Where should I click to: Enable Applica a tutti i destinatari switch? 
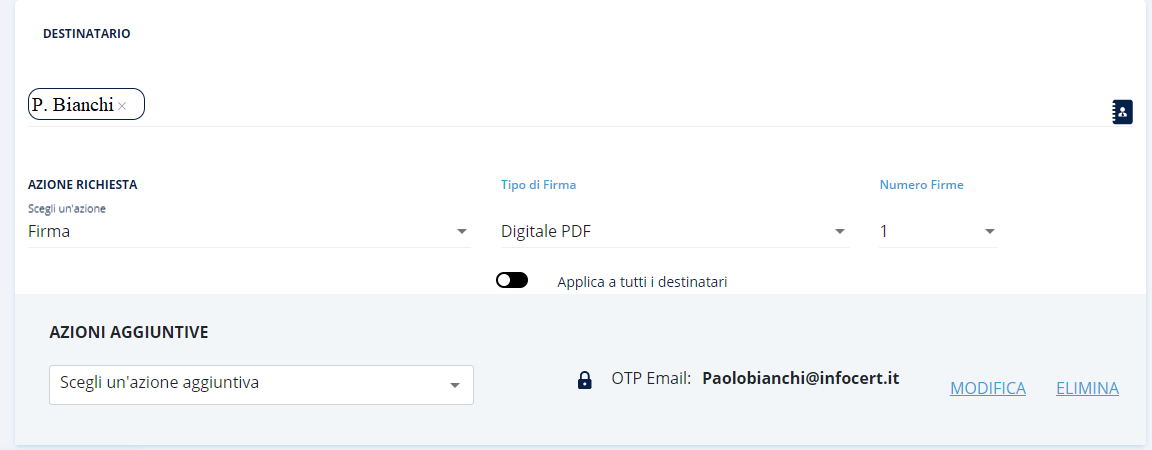click(512, 281)
